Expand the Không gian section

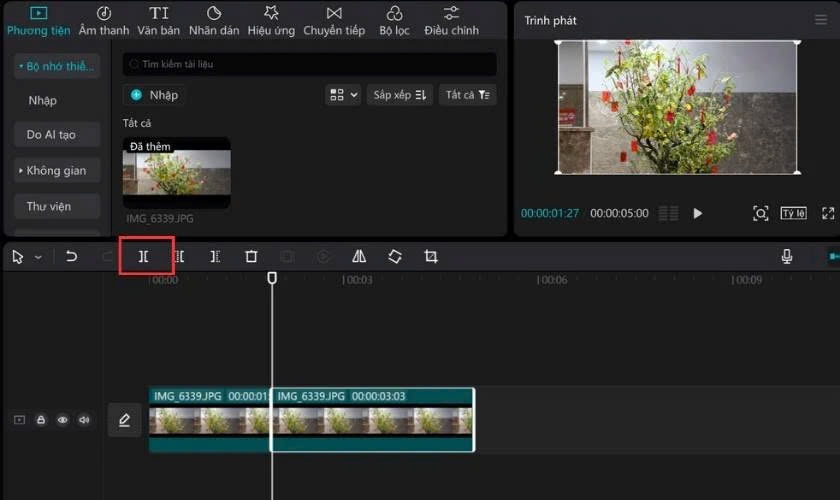point(57,170)
